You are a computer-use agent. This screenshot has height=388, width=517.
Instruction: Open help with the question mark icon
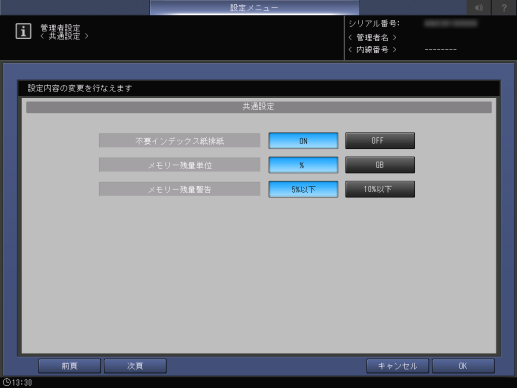tap(504, 8)
